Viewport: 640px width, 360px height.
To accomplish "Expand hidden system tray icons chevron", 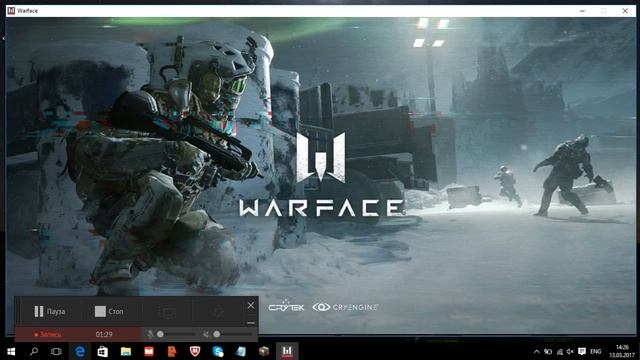I will pos(537,351).
